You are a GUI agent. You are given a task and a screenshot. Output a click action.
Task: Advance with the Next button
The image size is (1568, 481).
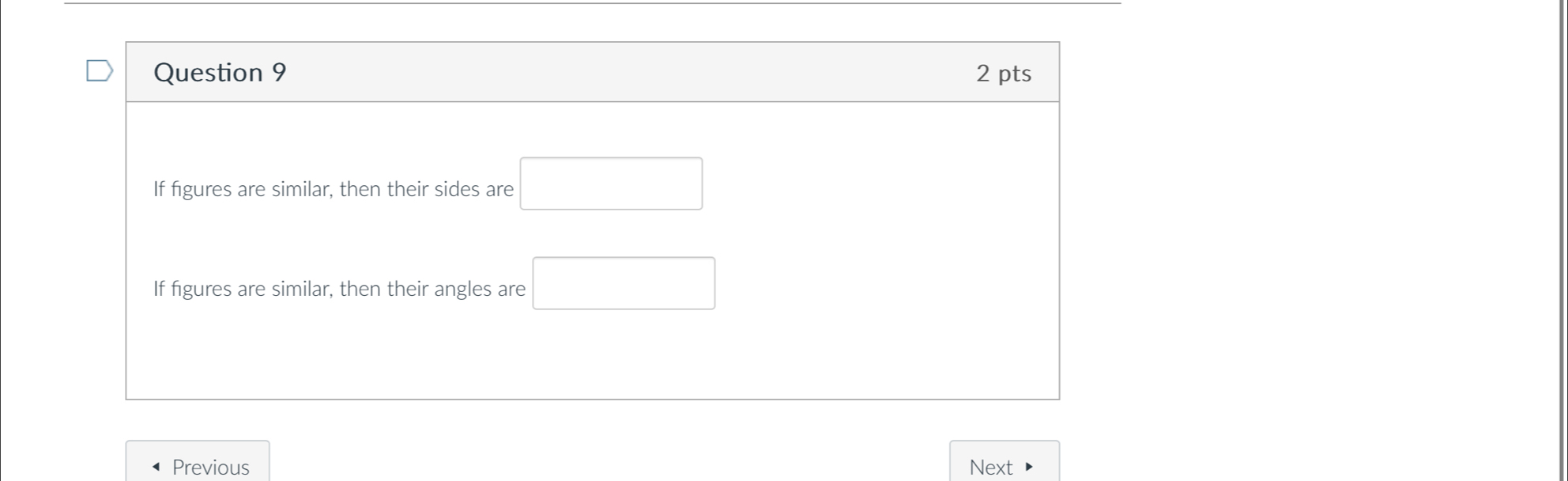[1004, 463]
